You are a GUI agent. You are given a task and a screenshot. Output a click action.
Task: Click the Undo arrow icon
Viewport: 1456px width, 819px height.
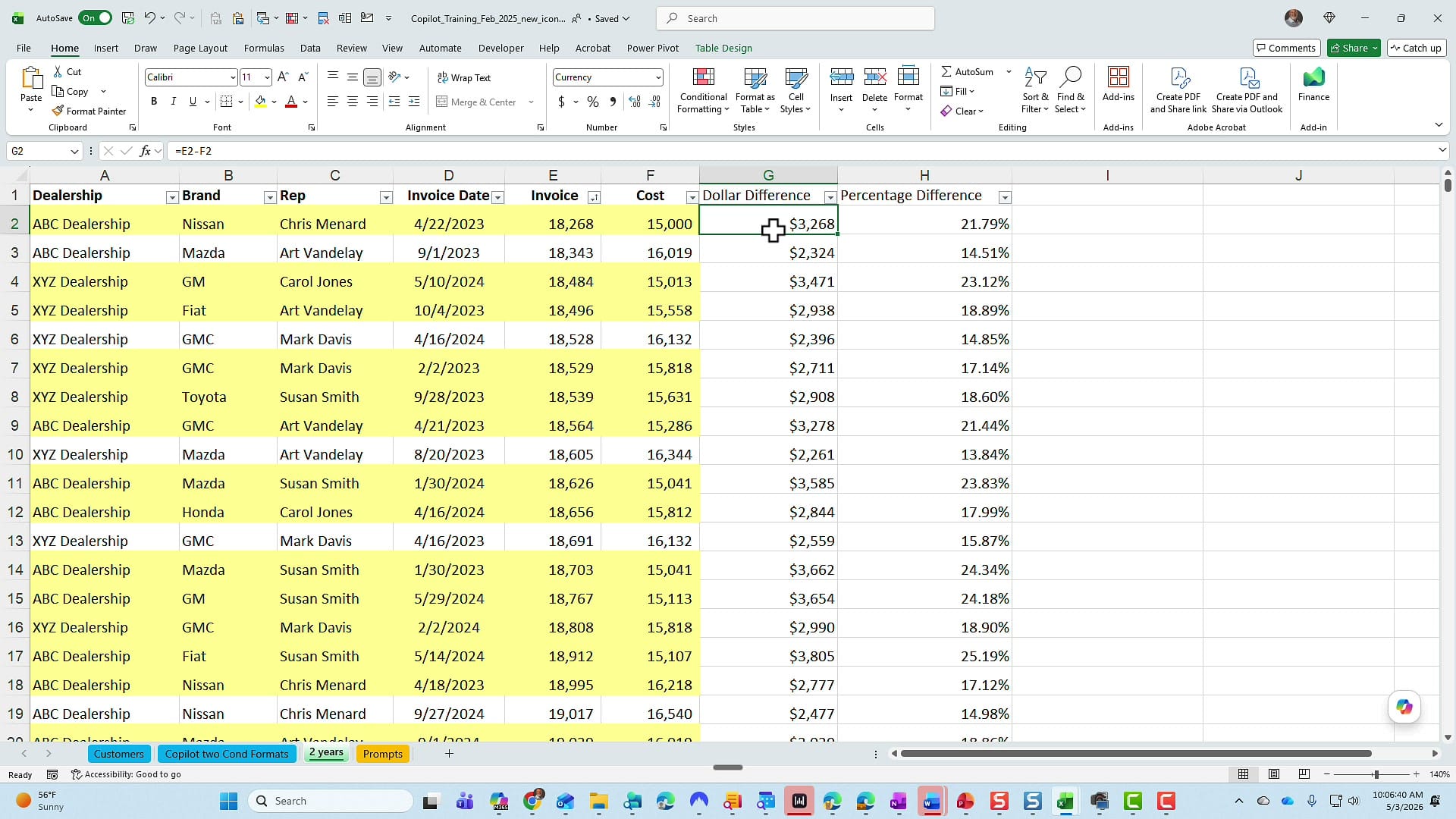coord(149,18)
